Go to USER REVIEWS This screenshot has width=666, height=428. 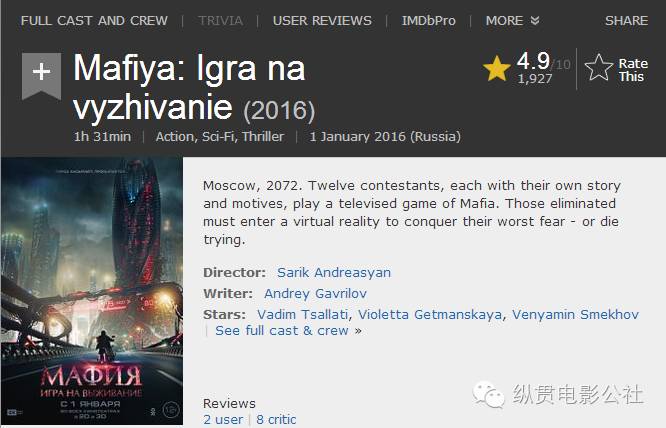click(x=322, y=20)
